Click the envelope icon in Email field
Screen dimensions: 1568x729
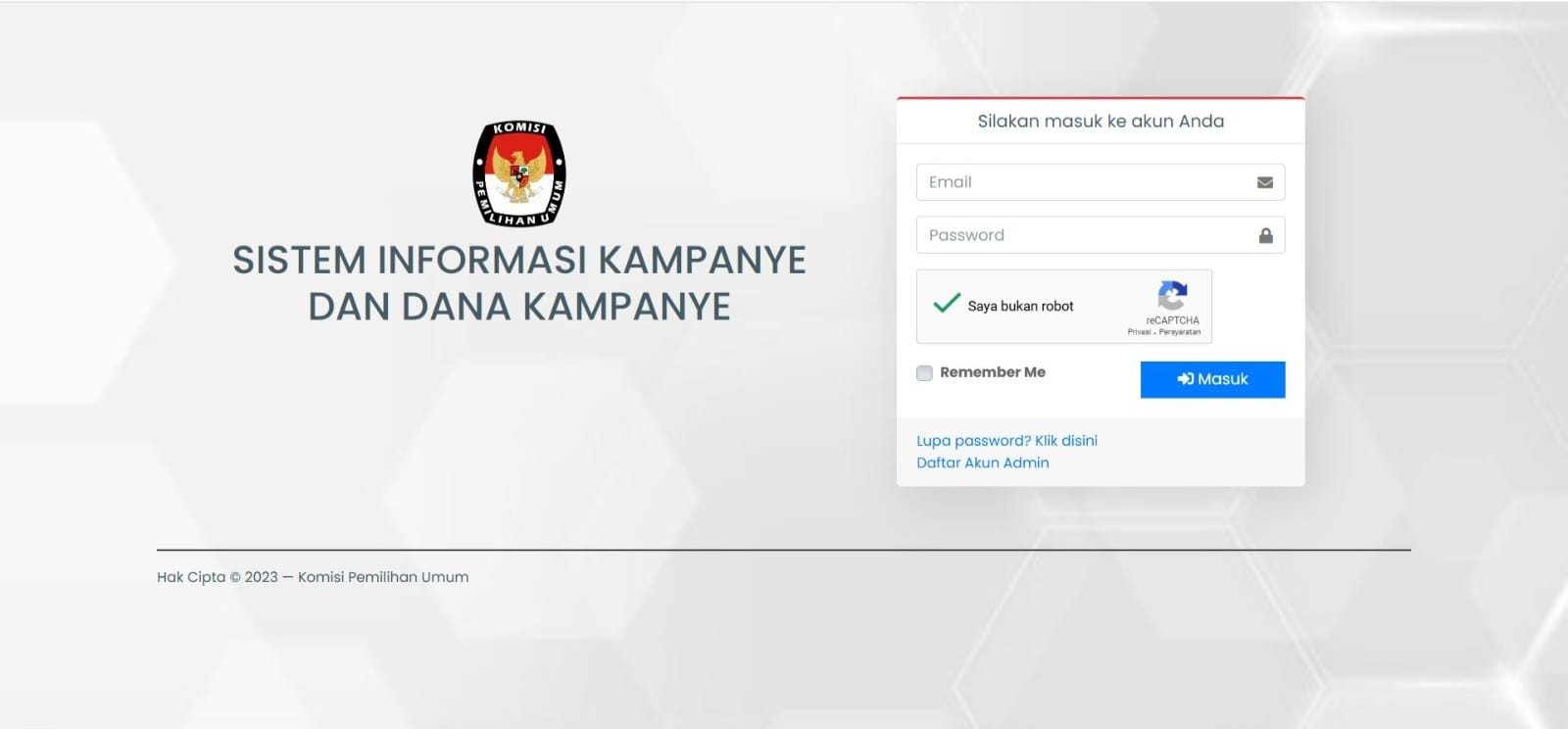pyautogui.click(x=1264, y=182)
